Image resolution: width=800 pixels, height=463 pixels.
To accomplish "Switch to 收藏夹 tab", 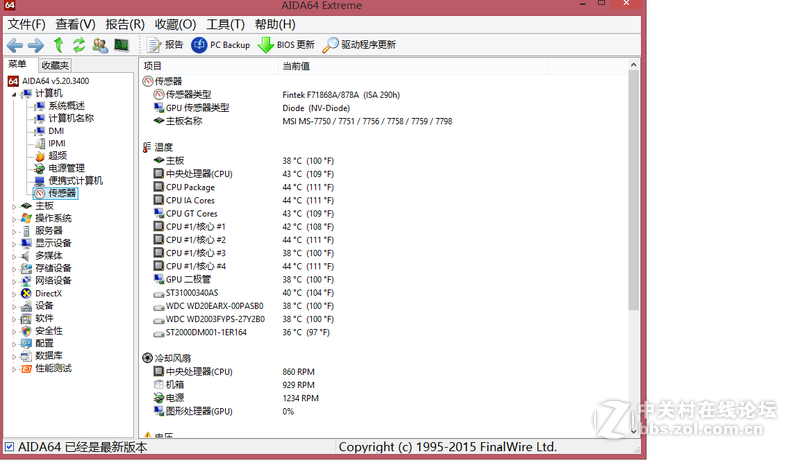I will tap(55, 65).
